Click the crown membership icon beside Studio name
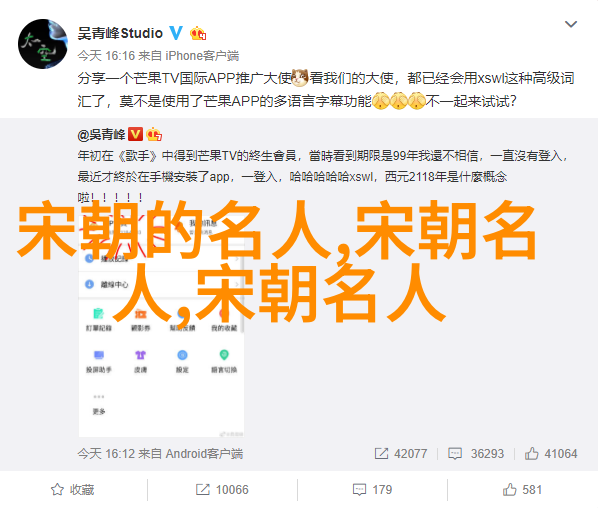Screen dimensions: 598x508 coord(198,34)
